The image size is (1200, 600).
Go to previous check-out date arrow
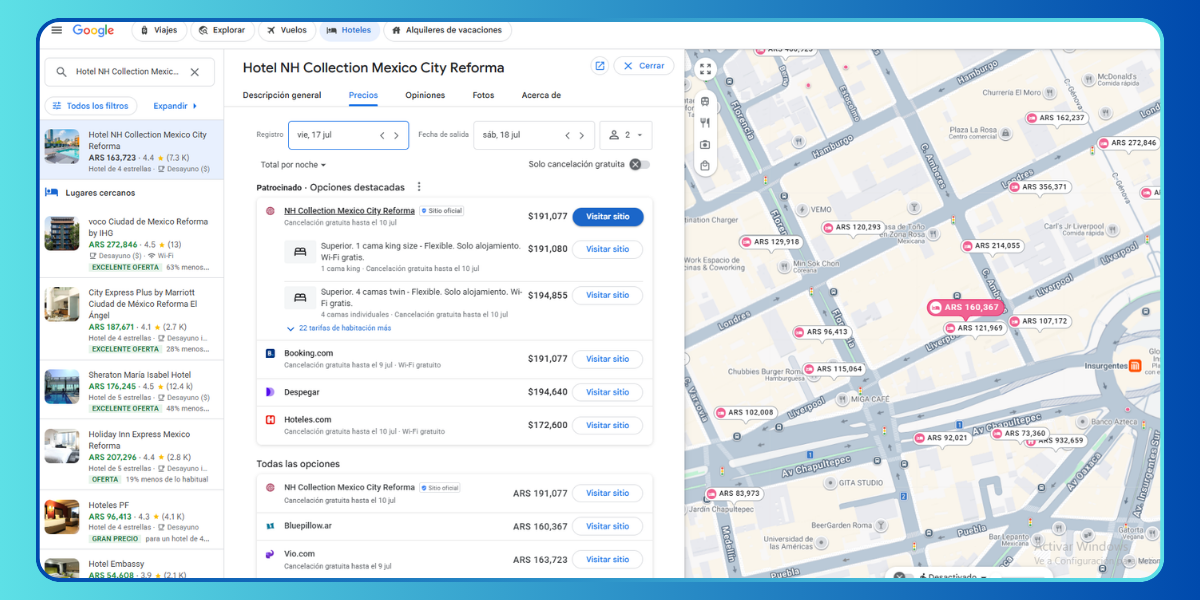(x=567, y=135)
